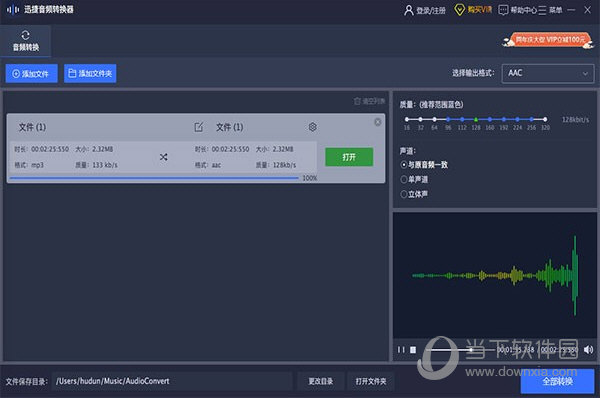Click the 迅捷音频转换器 app logo icon
Viewport: 600px width, 398px height.
(x=13, y=10)
